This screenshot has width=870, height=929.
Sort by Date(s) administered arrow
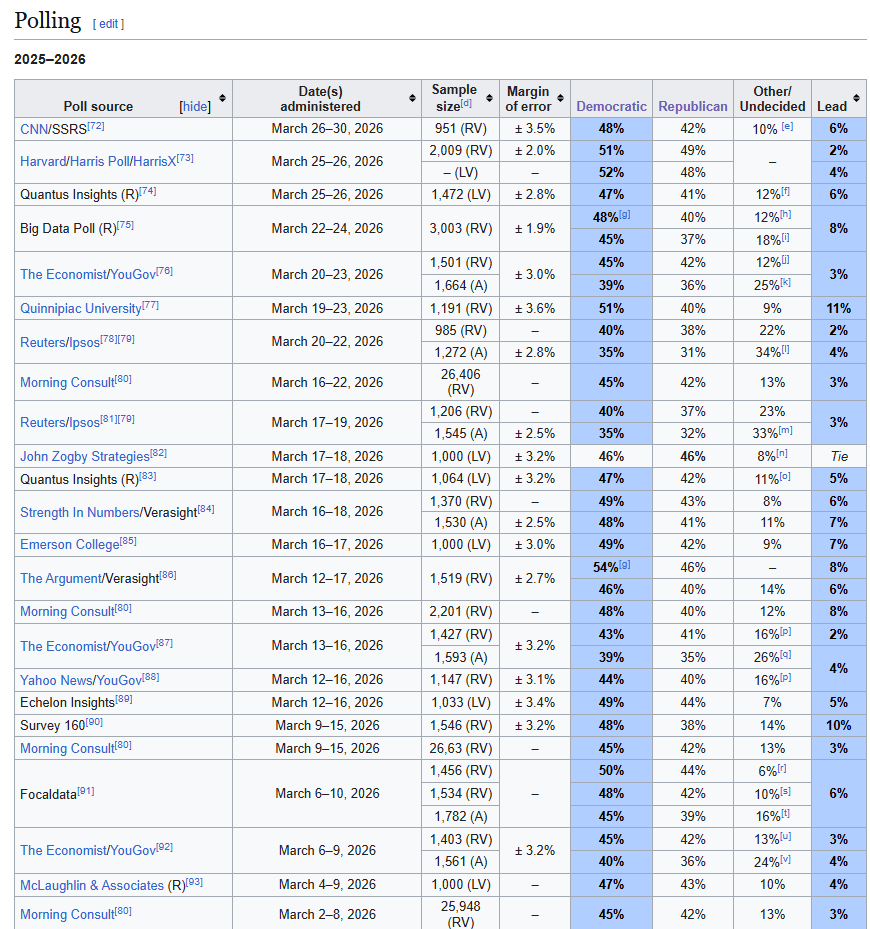(x=412, y=98)
